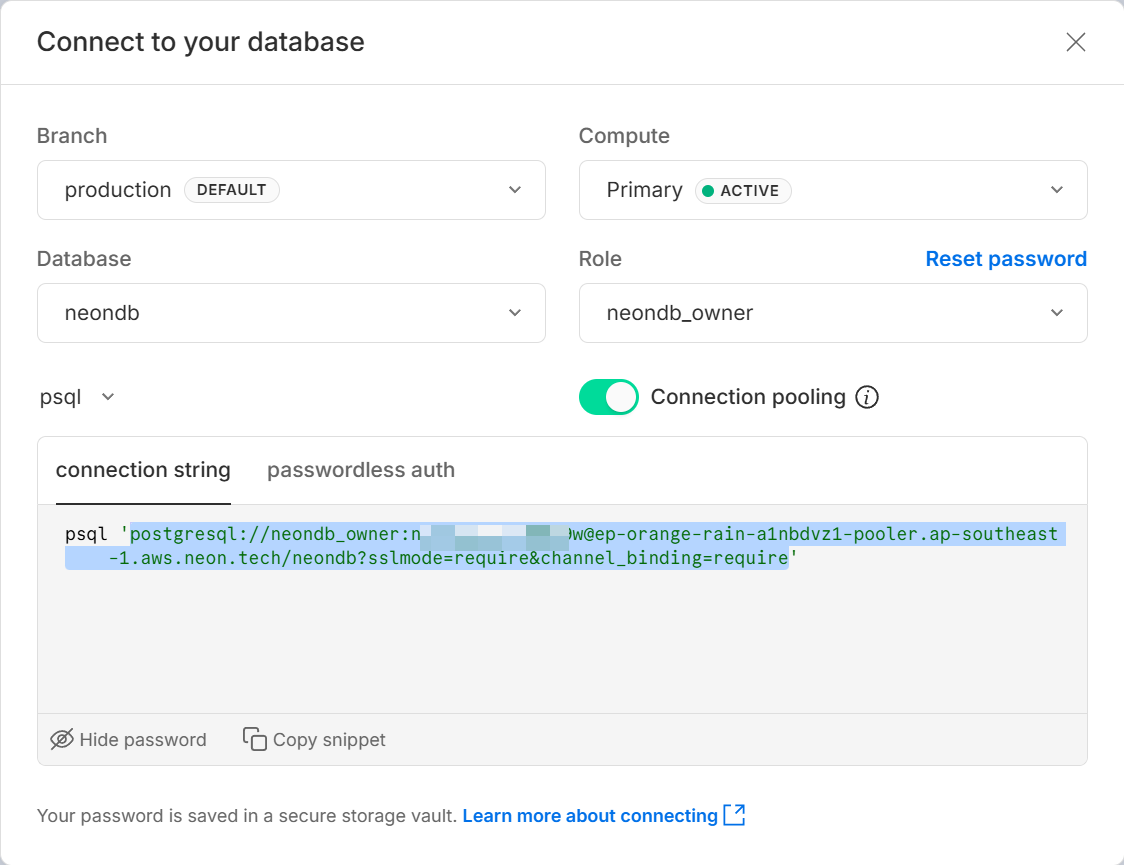
Task: Disable the Connection pooling toggle
Action: tap(608, 397)
